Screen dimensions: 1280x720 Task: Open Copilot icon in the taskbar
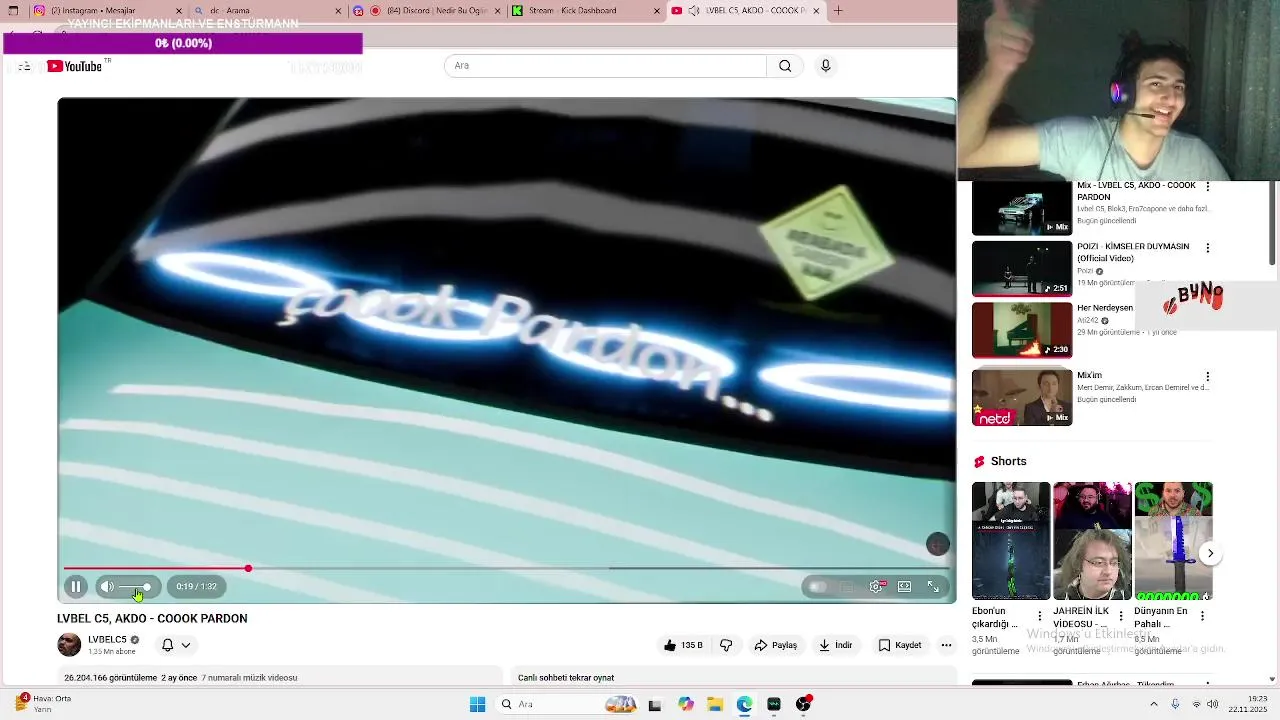(686, 704)
